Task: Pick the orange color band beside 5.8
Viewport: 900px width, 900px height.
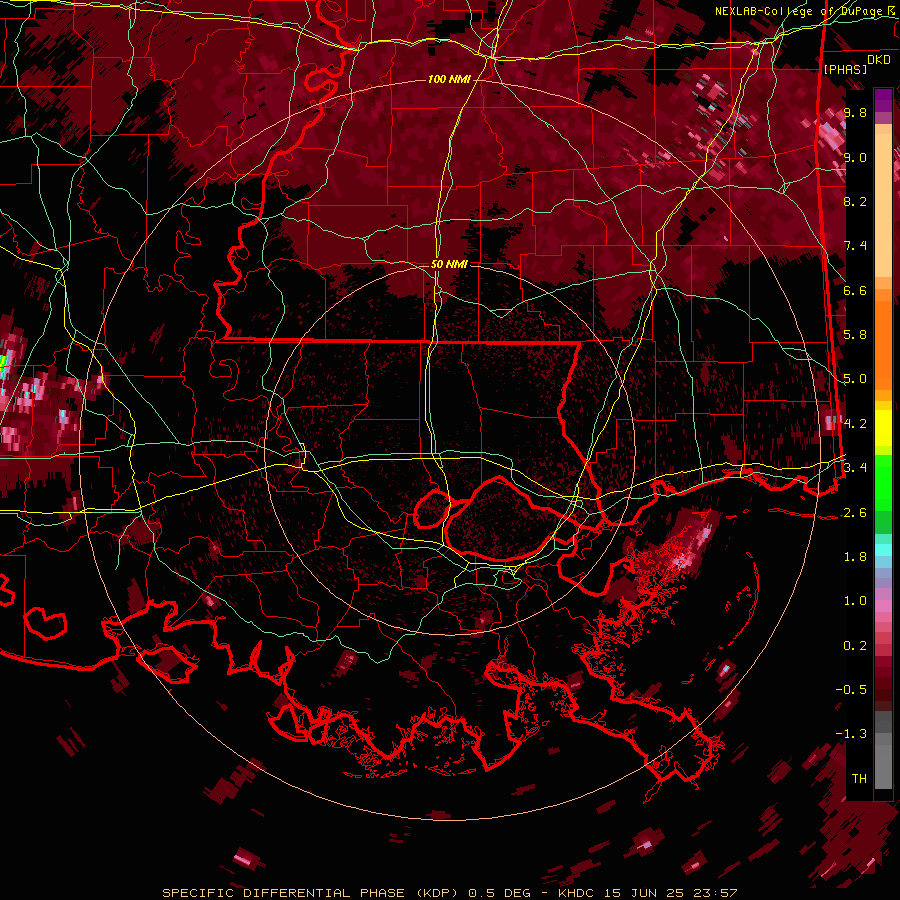Action: [x=883, y=339]
